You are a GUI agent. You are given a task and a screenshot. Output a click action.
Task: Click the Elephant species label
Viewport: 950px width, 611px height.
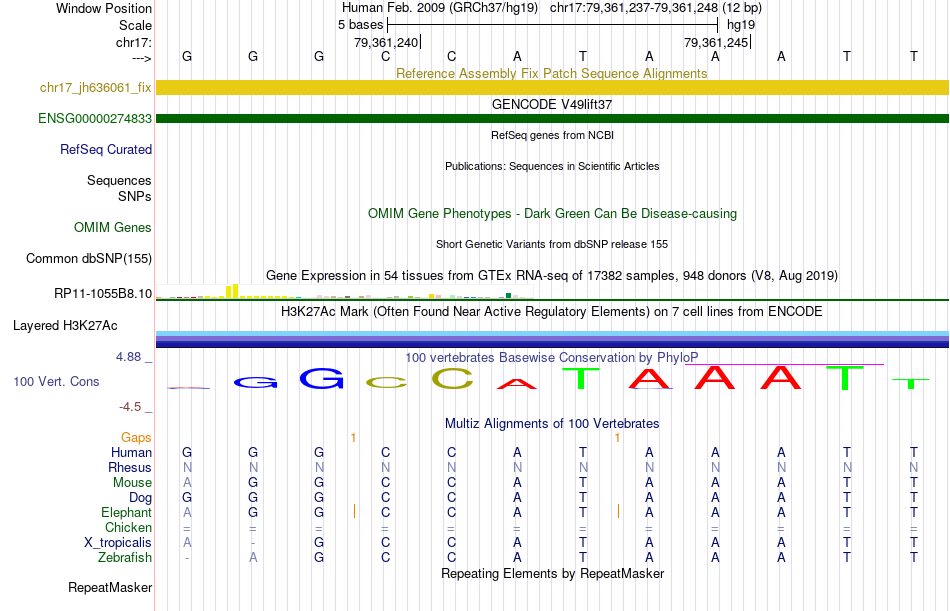click(126, 513)
